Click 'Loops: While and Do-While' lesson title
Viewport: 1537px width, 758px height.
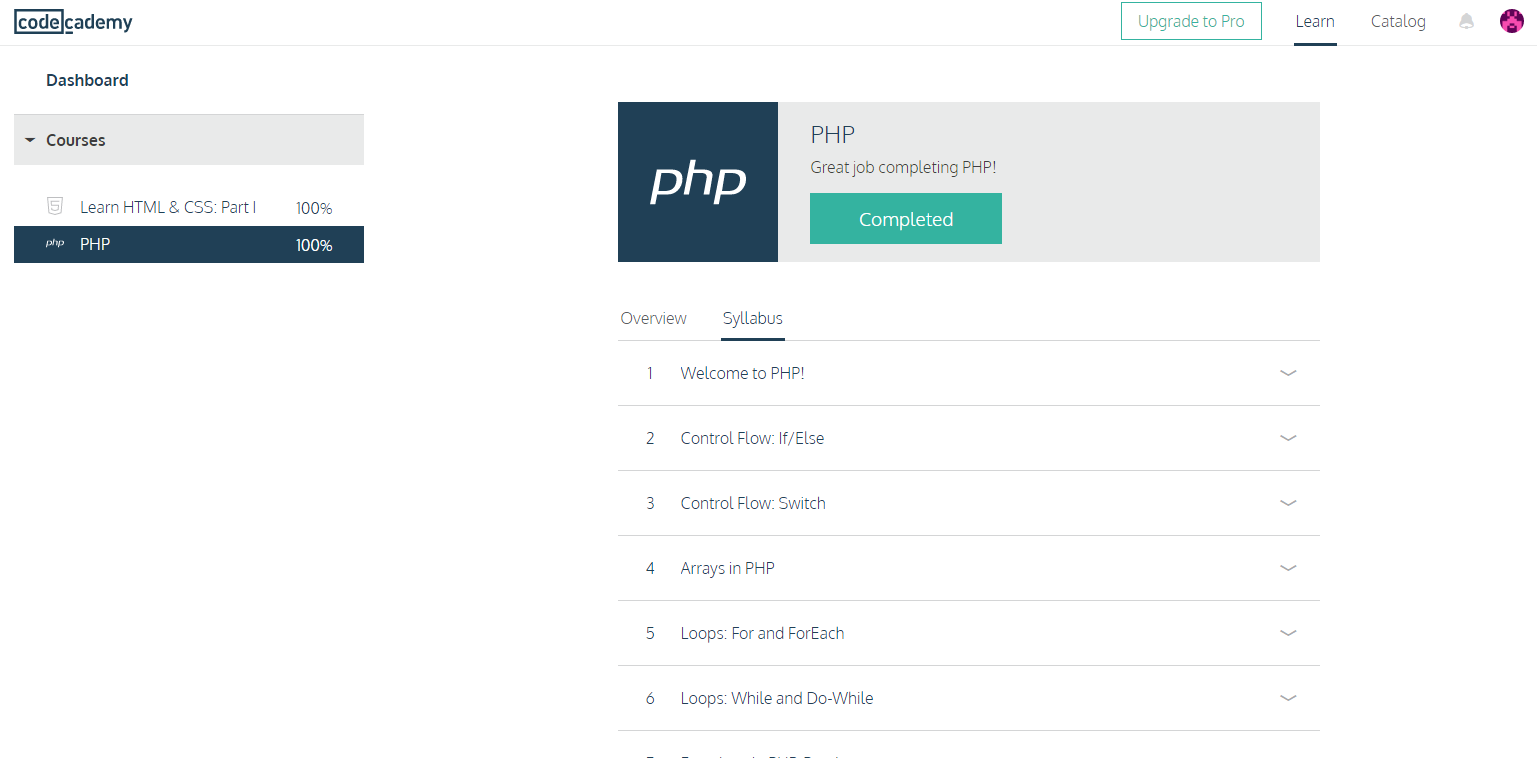click(777, 698)
